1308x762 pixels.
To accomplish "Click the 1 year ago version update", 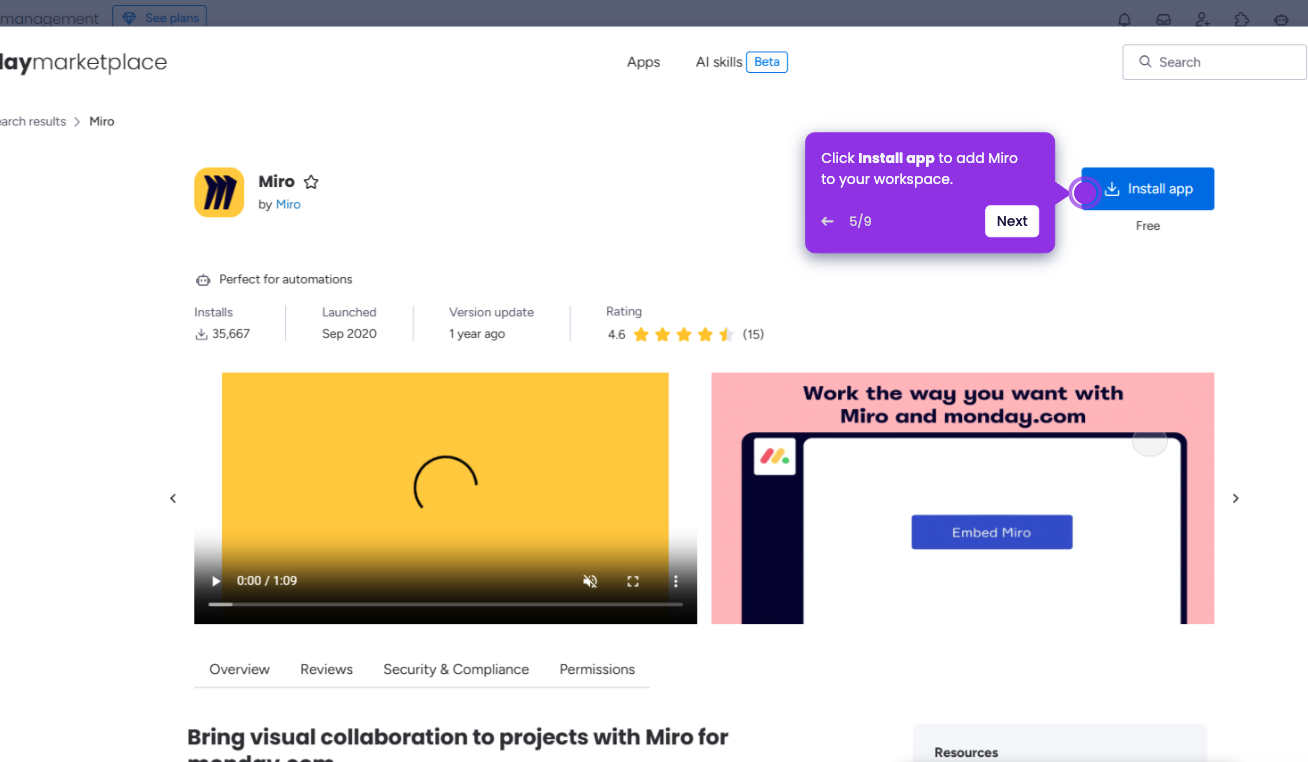I will (477, 334).
